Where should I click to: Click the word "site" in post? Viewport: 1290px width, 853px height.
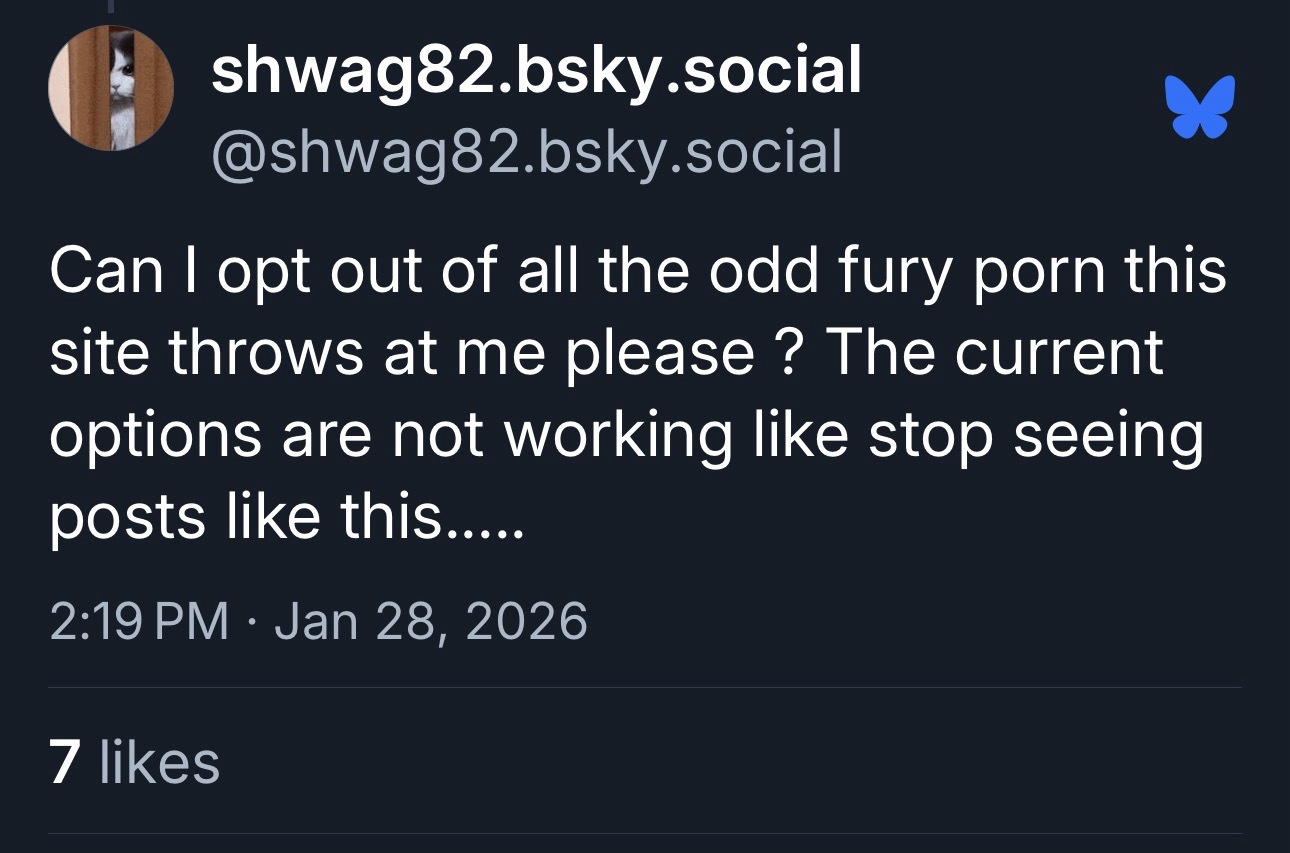pyautogui.click(x=97, y=353)
